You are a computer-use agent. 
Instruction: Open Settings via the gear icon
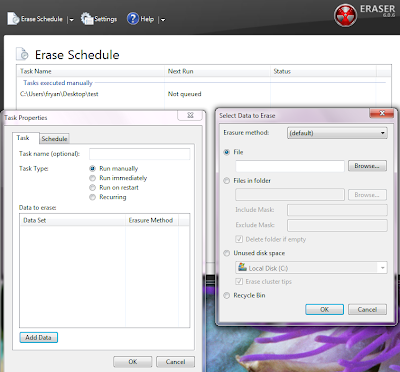(x=87, y=19)
